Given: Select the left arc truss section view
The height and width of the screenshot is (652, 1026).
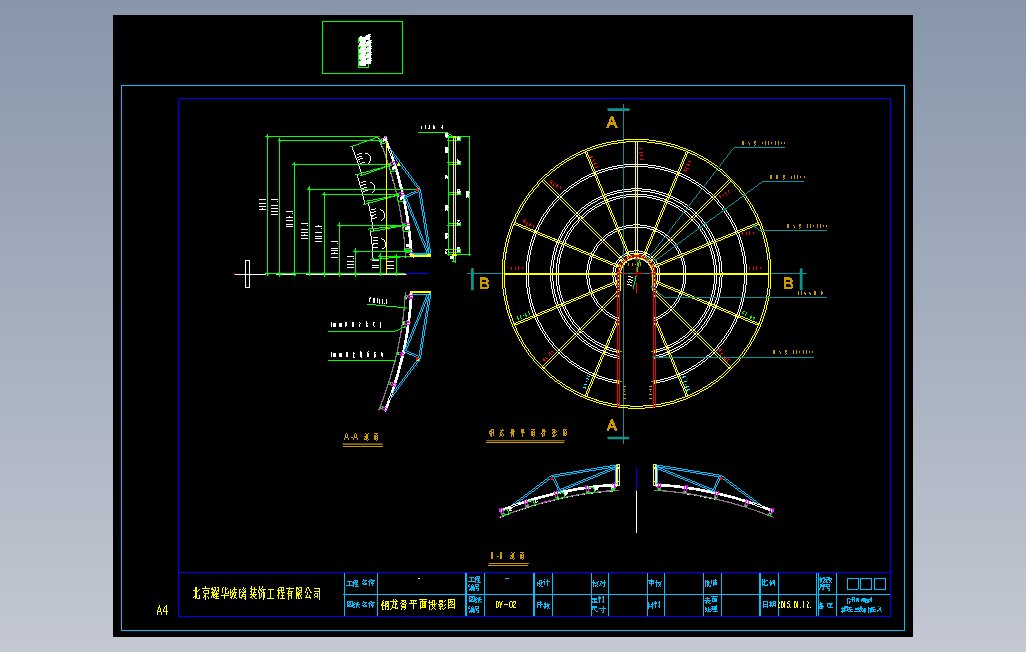Looking at the screenshot, I should coord(560,491).
